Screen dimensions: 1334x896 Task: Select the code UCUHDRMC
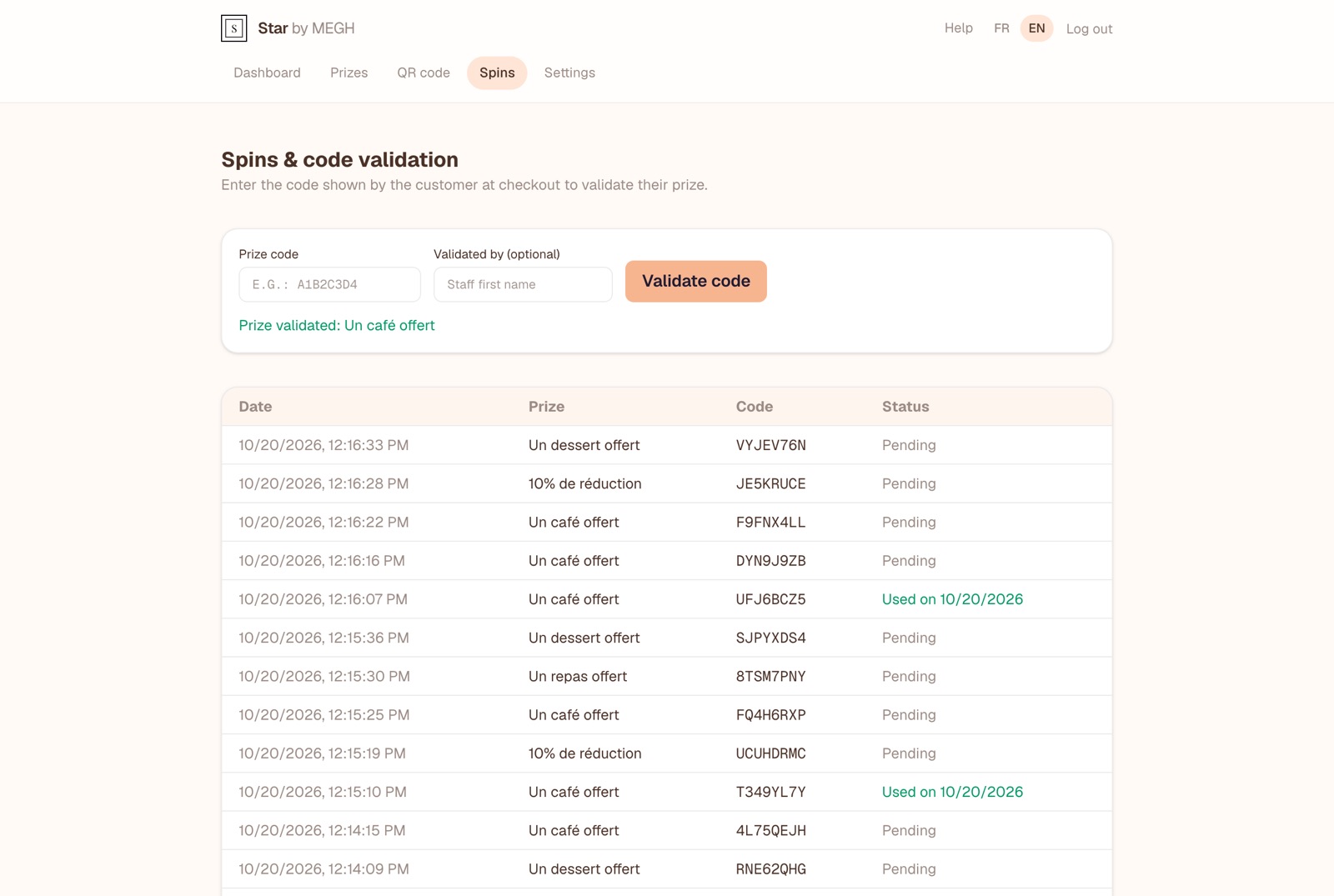tap(771, 753)
